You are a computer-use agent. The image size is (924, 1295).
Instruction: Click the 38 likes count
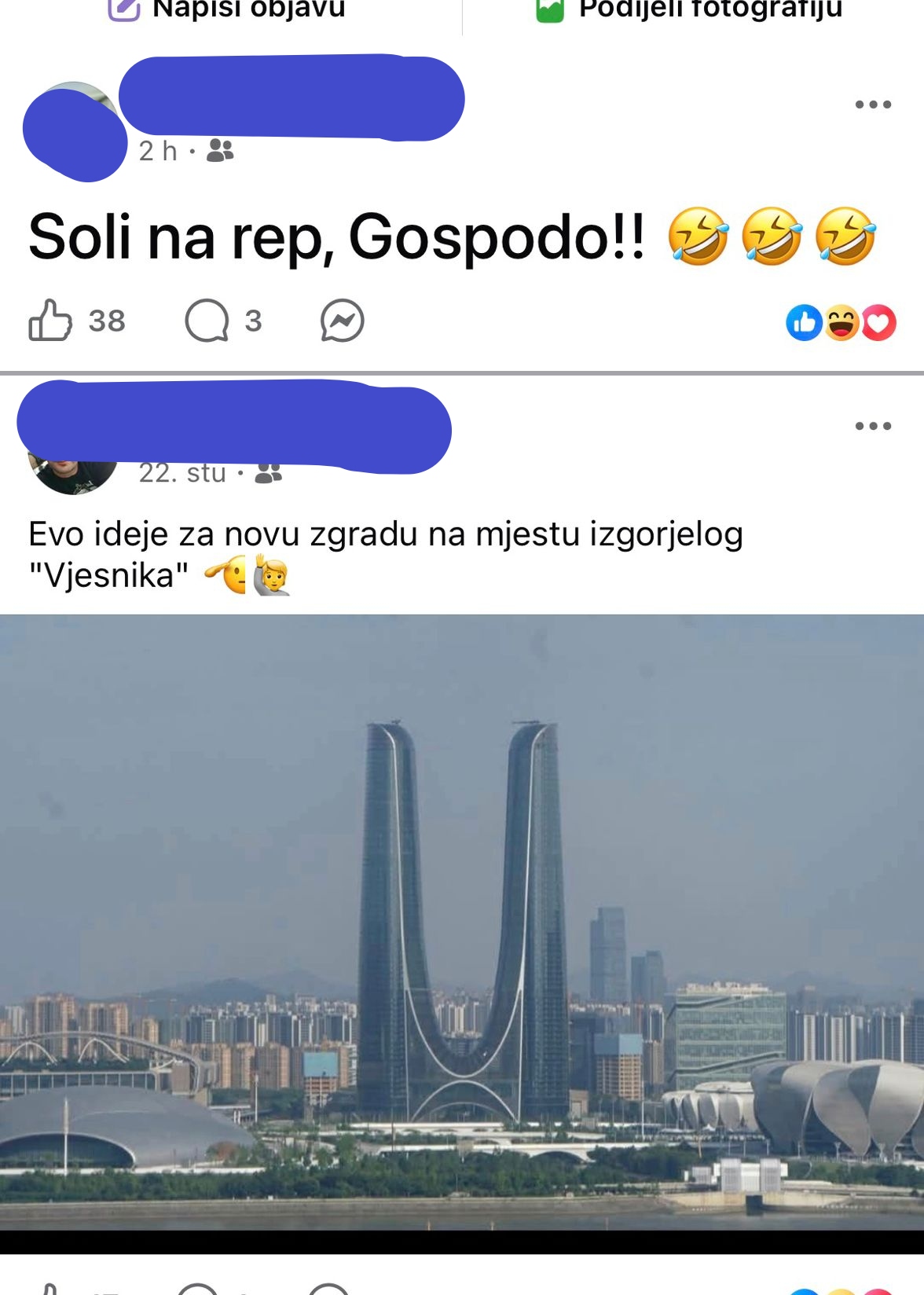(x=107, y=321)
